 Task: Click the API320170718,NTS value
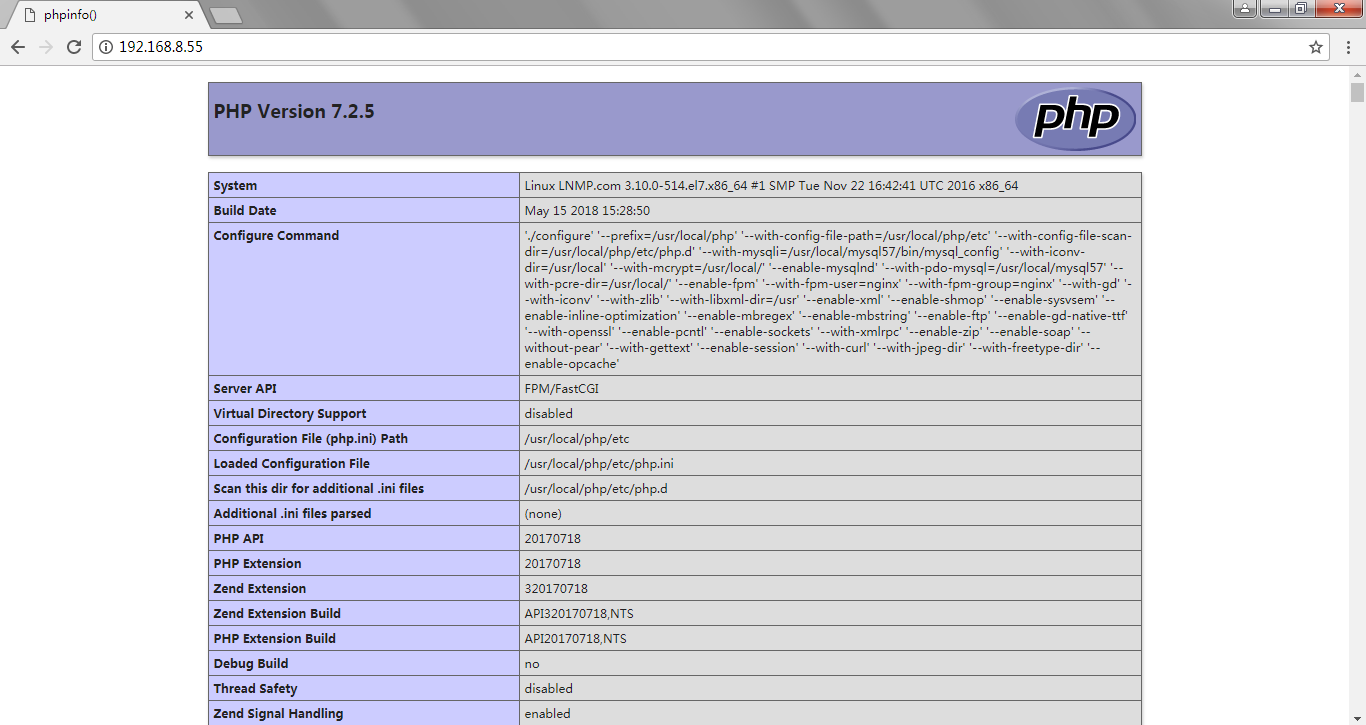579,614
